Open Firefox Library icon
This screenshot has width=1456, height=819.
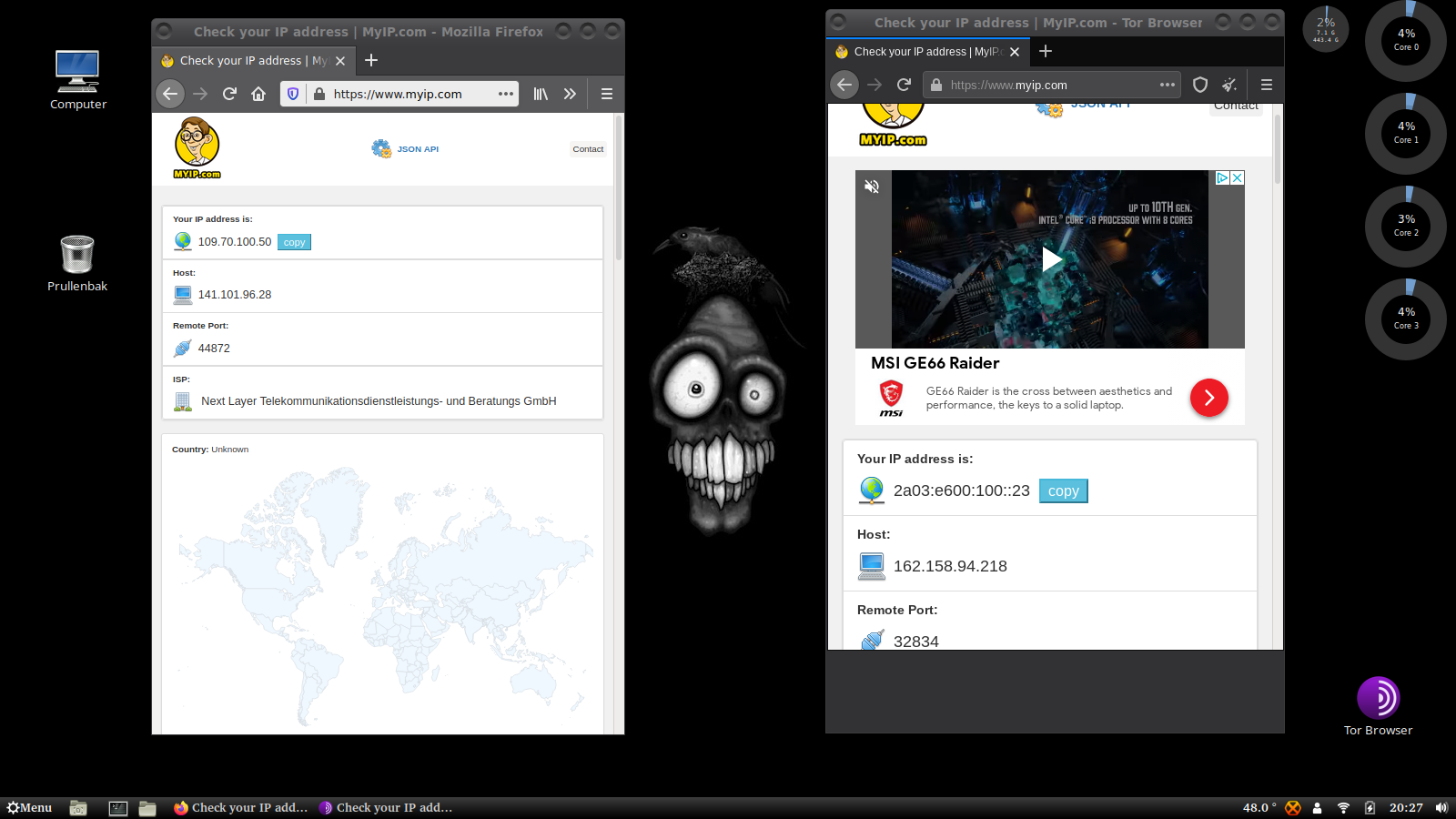coord(541,94)
